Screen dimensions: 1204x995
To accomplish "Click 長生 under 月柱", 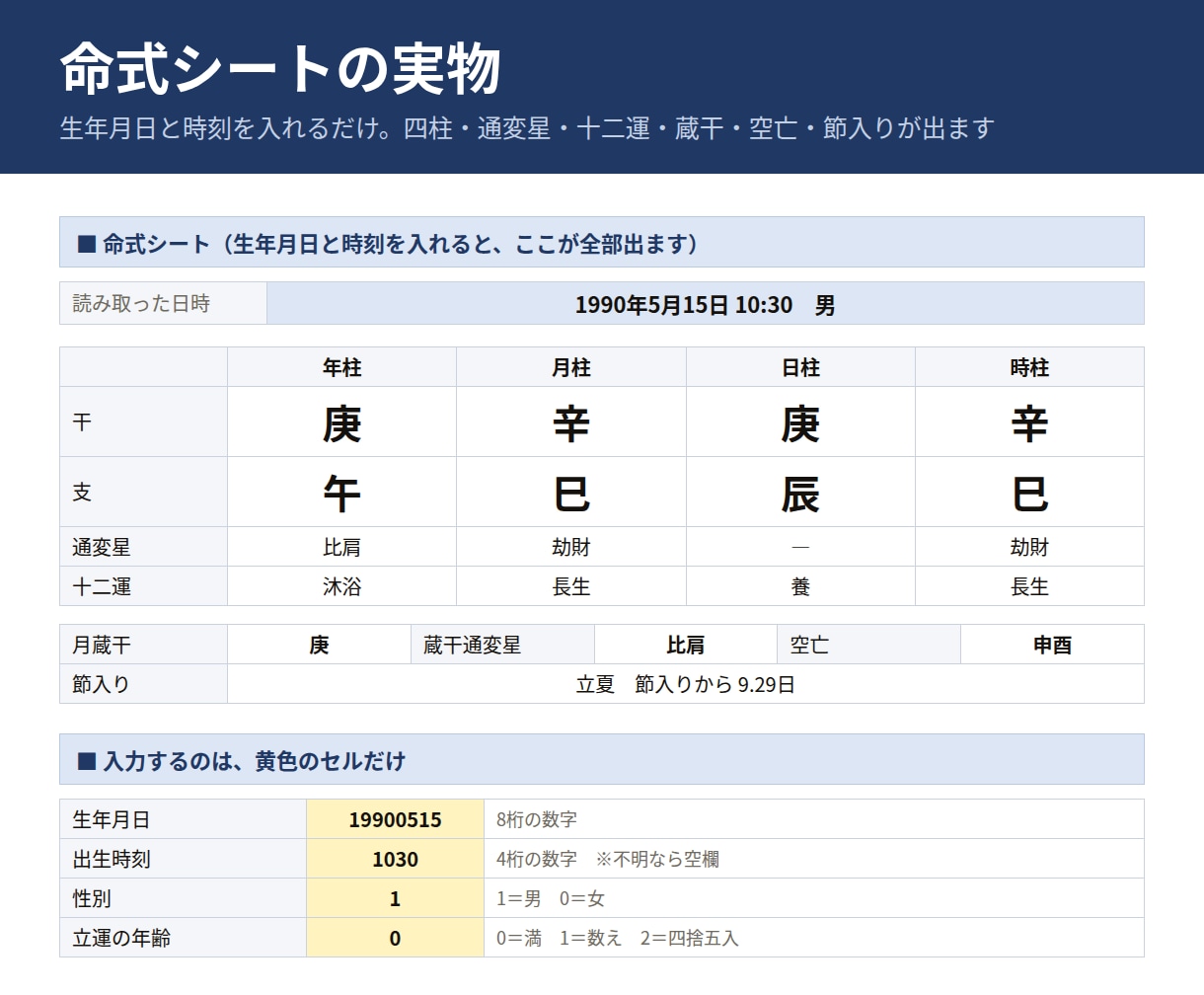I will click(571, 586).
